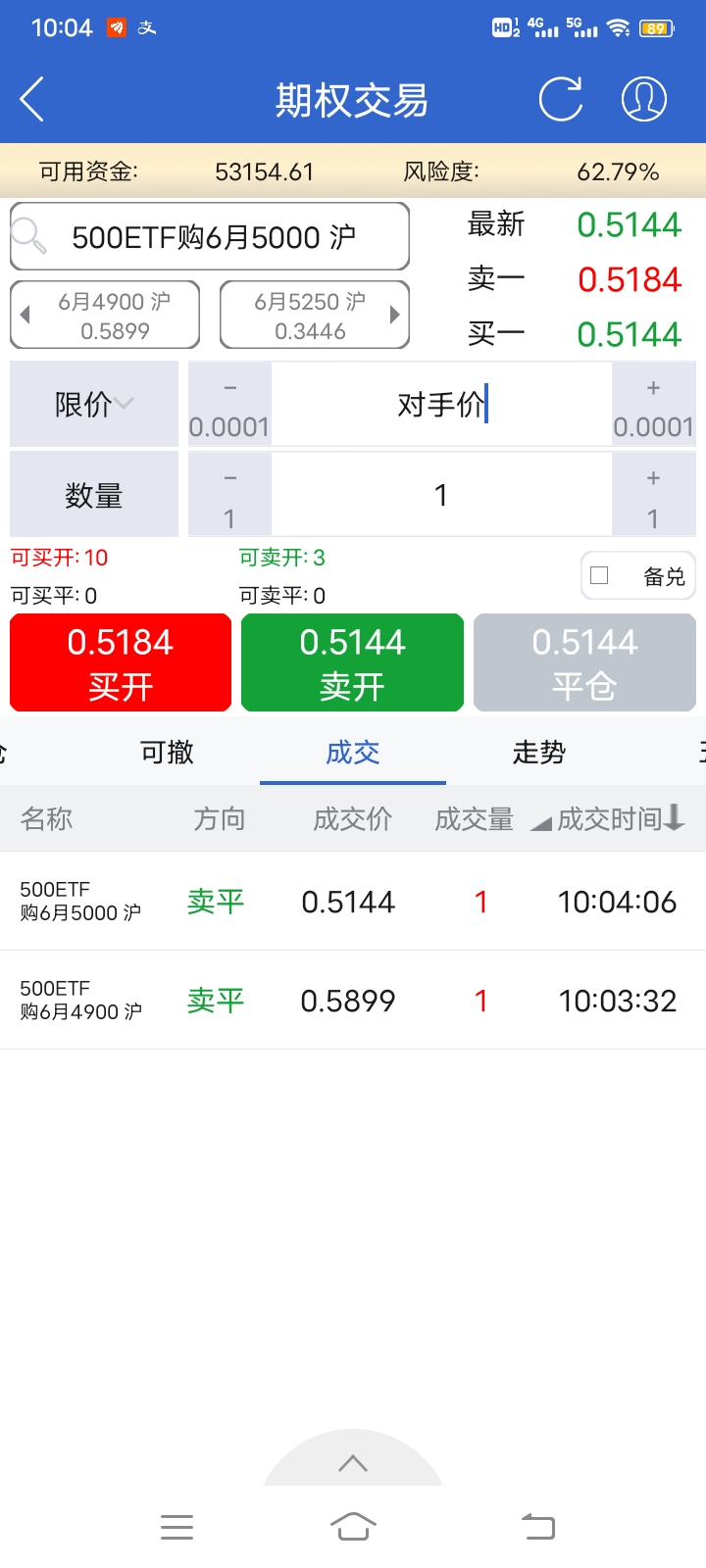Open the recent apps menu icon
This screenshot has height=1568, width=706.
click(x=176, y=1526)
